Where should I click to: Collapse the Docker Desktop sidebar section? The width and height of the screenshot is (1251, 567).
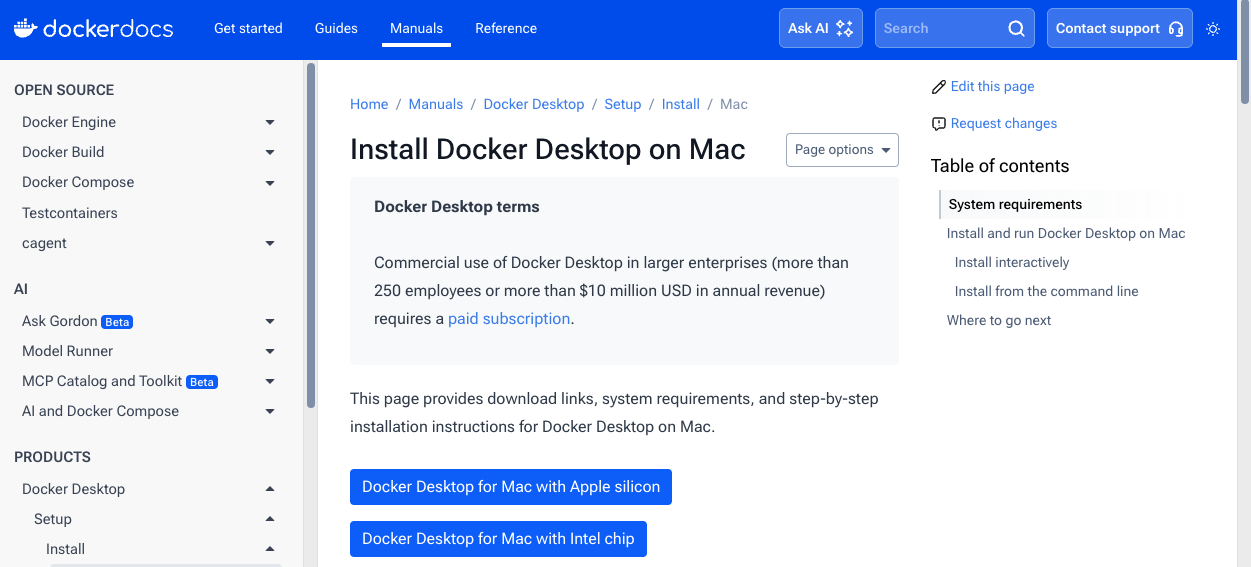tap(270, 489)
